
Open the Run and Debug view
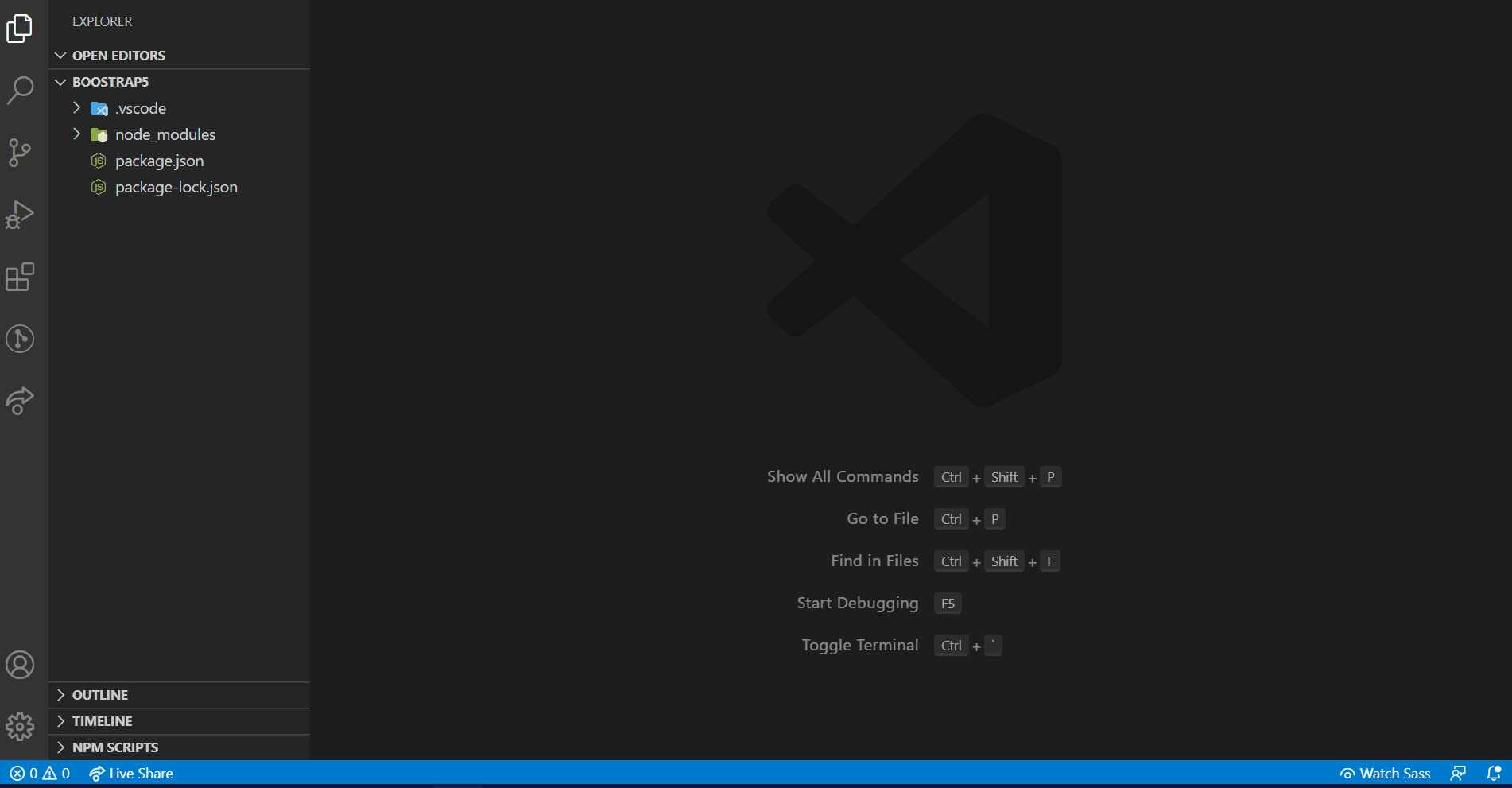point(20,214)
